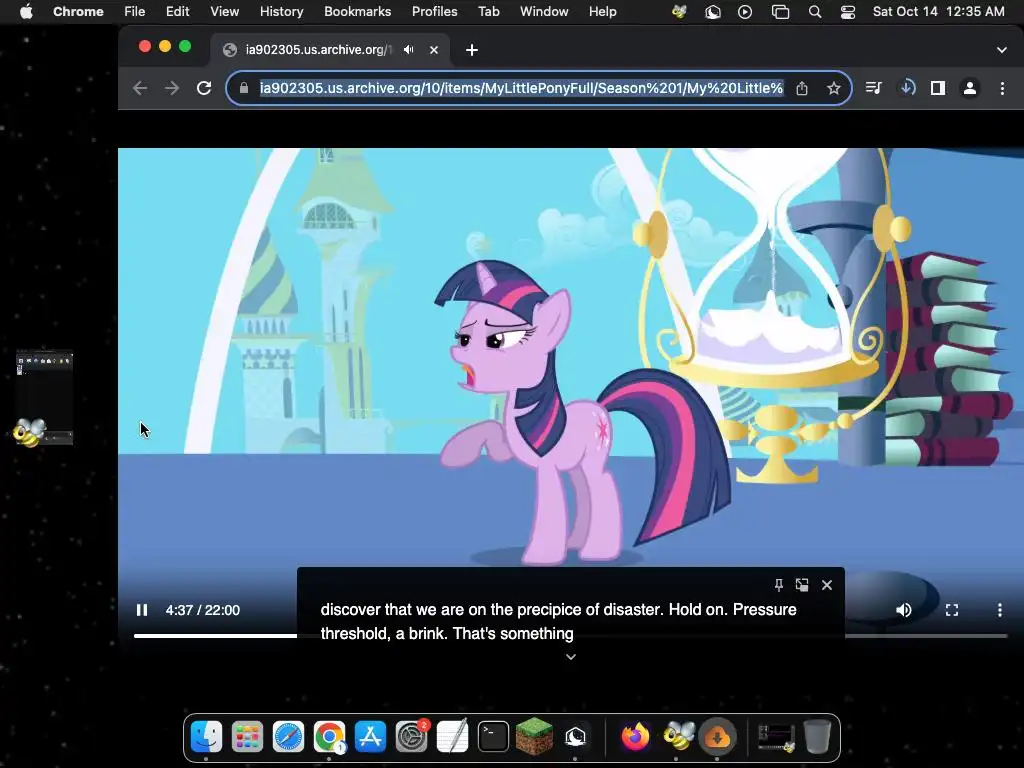Viewport: 1024px width, 768px height.
Task: Open the File menu
Action: pos(135,12)
